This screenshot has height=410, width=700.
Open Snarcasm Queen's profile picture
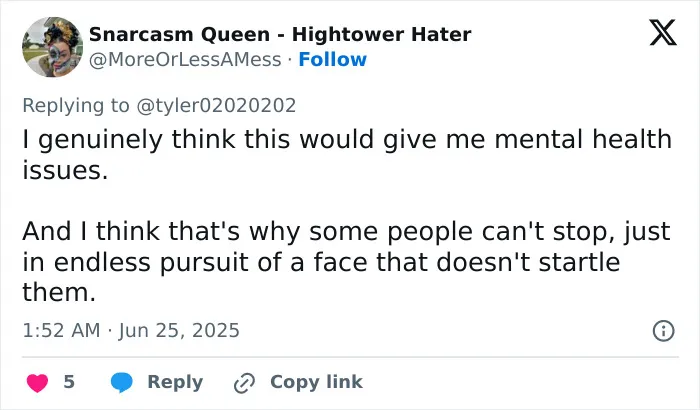pyautogui.click(x=52, y=47)
